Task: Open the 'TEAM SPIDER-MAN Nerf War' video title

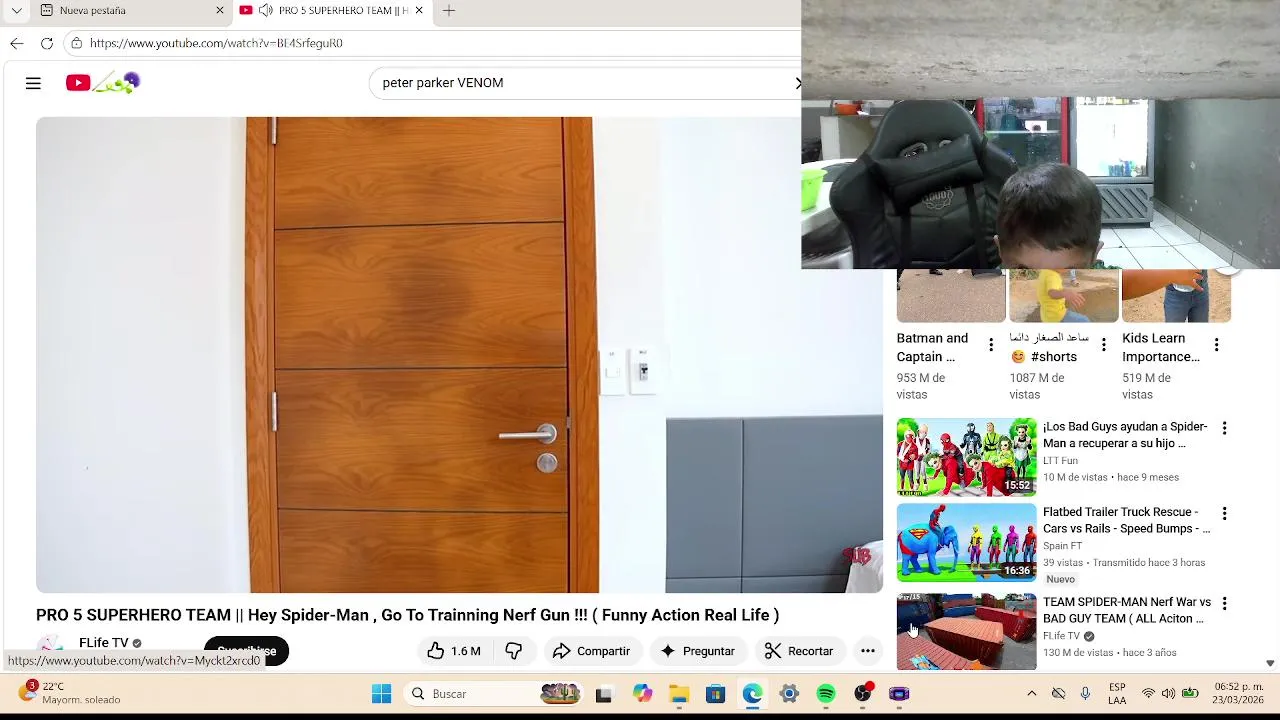Action: coord(1127,610)
